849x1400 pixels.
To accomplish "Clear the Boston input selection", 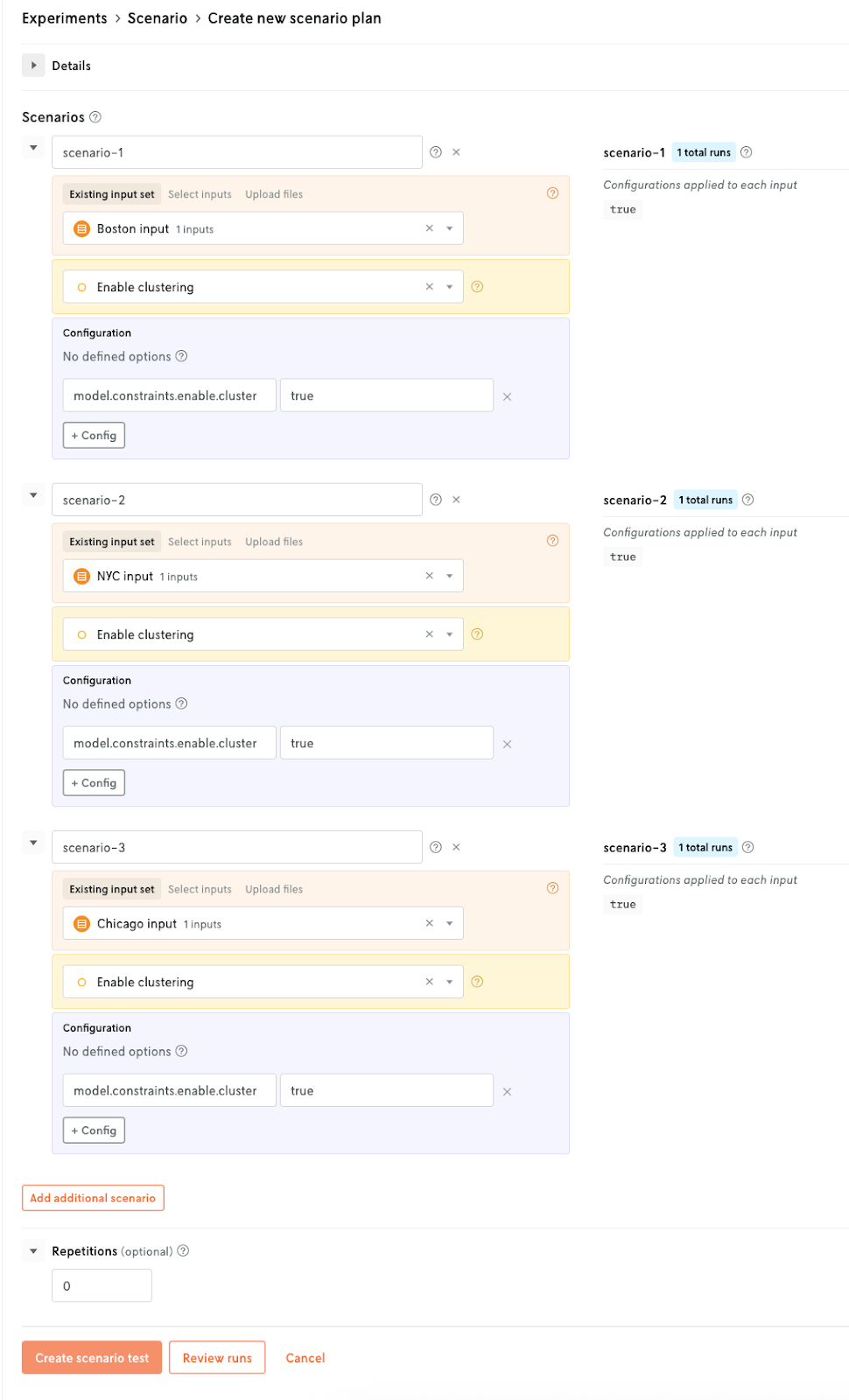I will [x=430, y=228].
